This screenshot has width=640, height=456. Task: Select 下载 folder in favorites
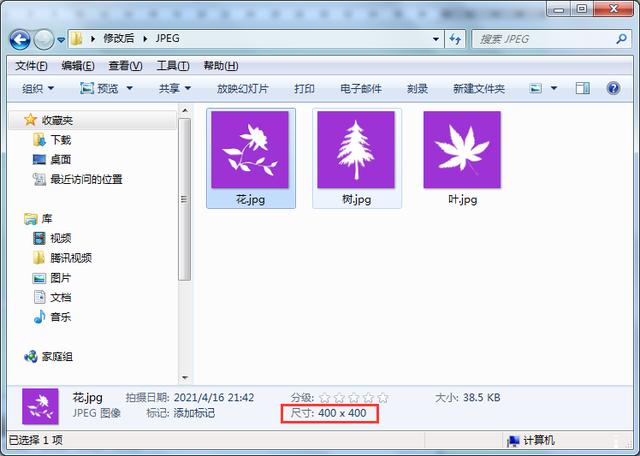coord(60,140)
